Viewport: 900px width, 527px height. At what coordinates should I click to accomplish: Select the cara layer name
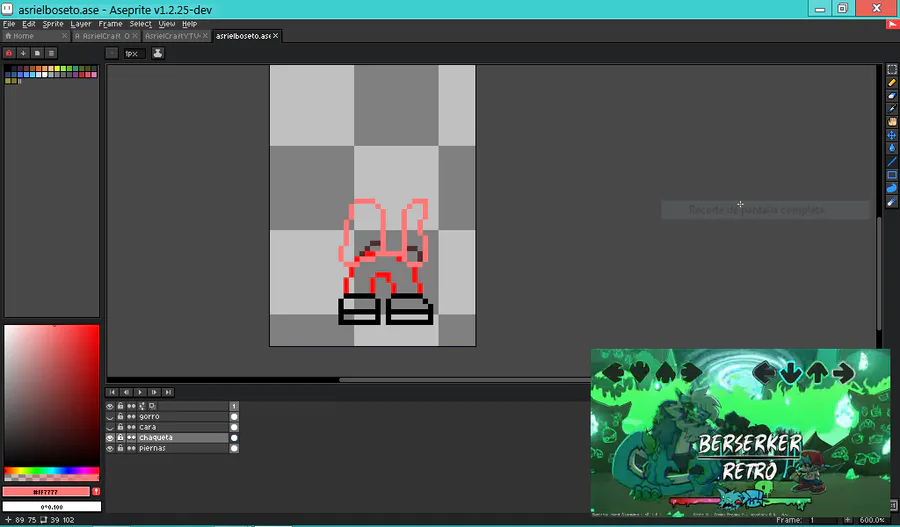[x=148, y=427]
